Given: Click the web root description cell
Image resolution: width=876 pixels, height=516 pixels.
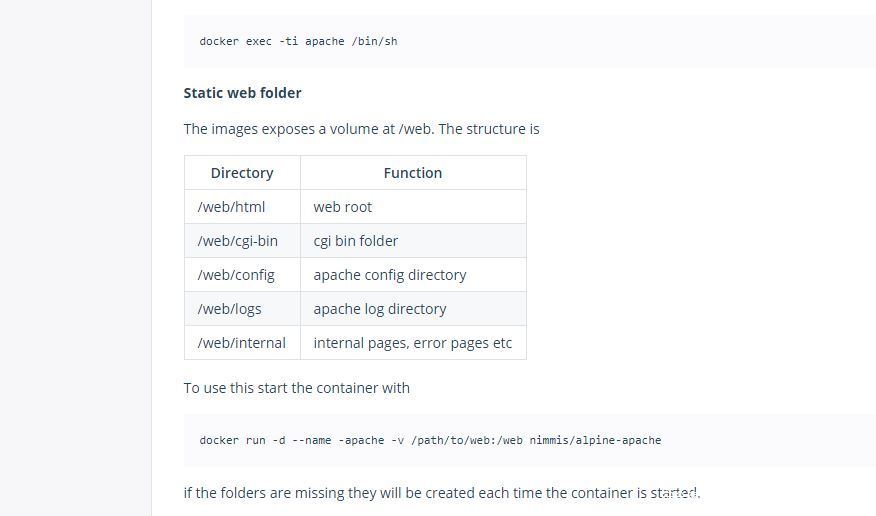Looking at the screenshot, I should (x=342, y=207).
